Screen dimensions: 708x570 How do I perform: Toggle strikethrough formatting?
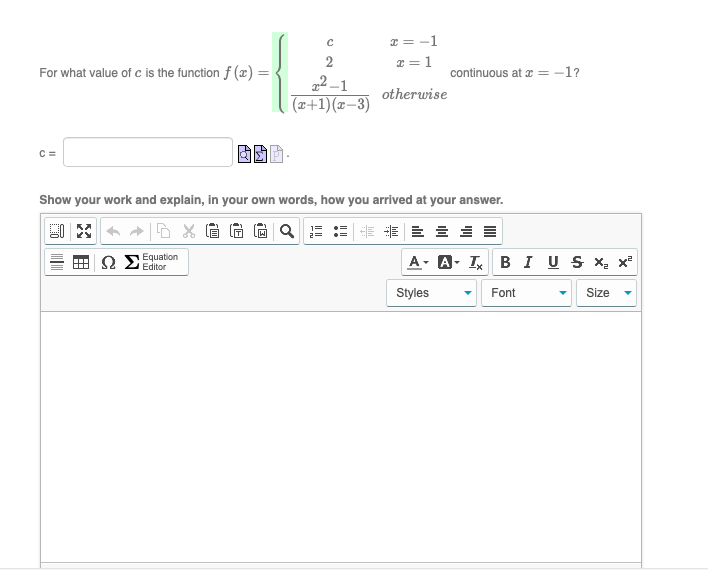[x=577, y=262]
